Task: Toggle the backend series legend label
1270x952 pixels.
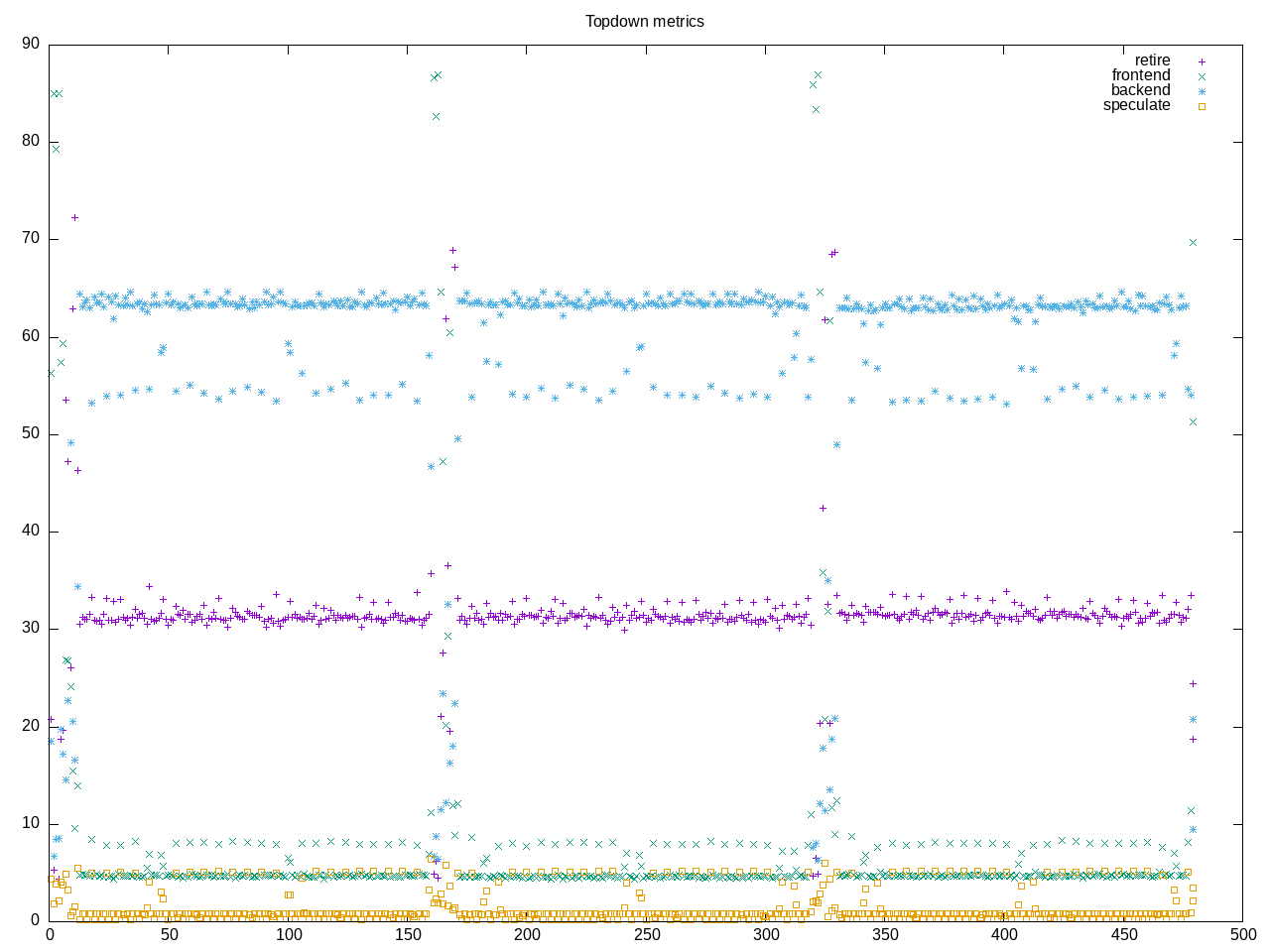Action: 1140,90
